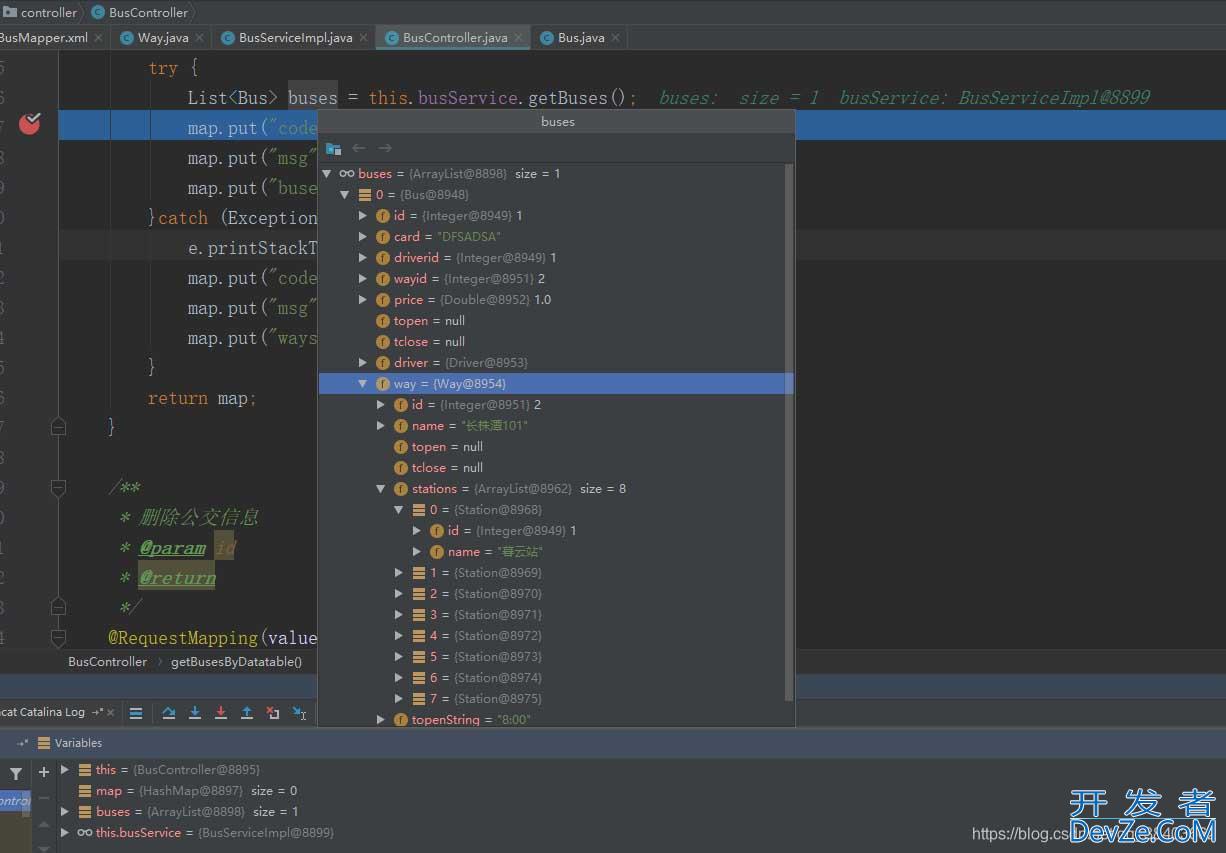Click the plus icon to add a watch
Screen dimensions: 1226x853
44,772
